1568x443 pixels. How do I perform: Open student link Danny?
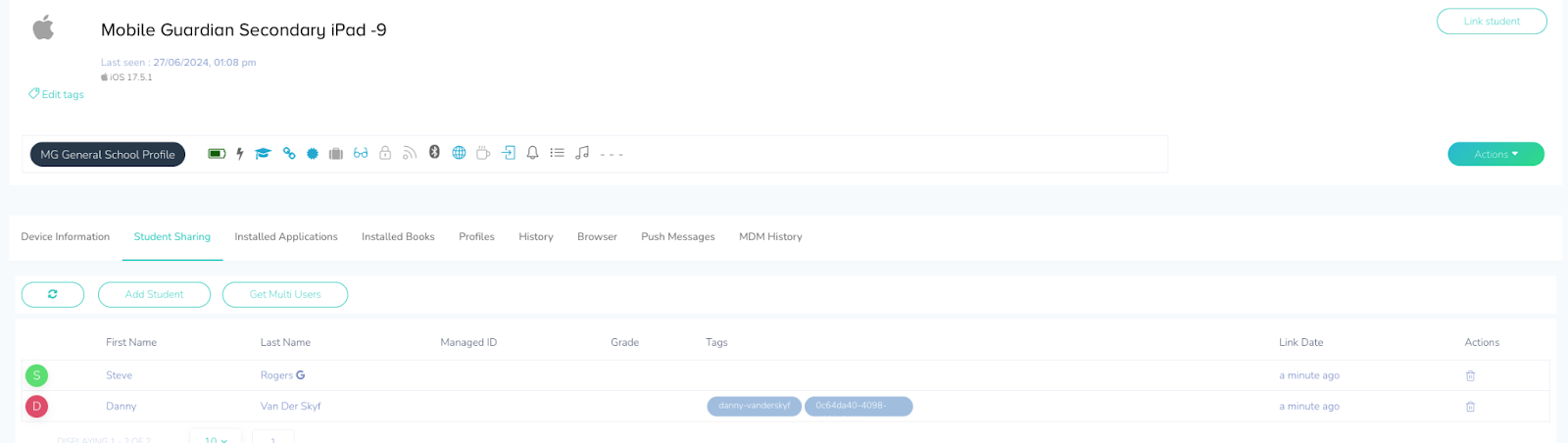[x=121, y=406]
